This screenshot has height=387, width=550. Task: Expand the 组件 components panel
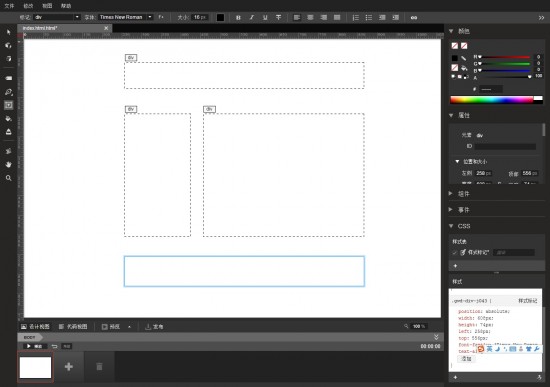[451, 193]
